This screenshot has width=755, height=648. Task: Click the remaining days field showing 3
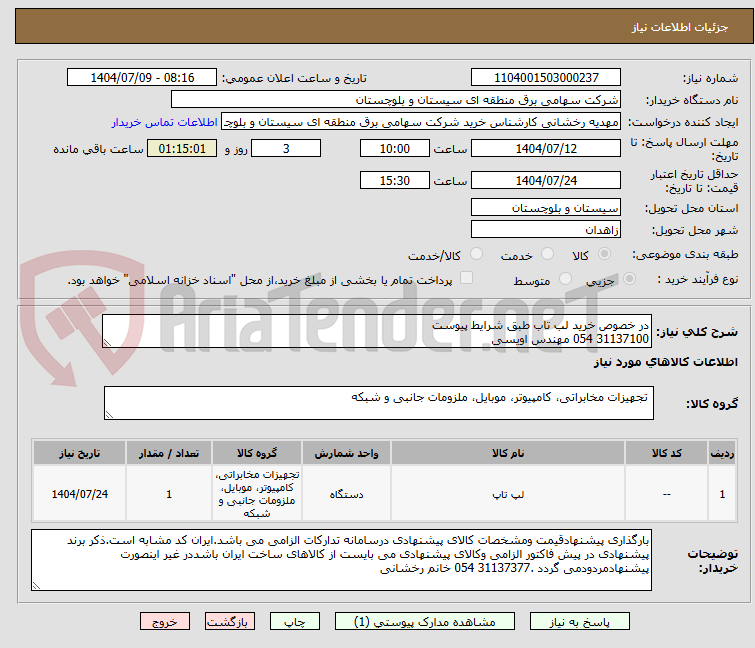pyautogui.click(x=286, y=148)
